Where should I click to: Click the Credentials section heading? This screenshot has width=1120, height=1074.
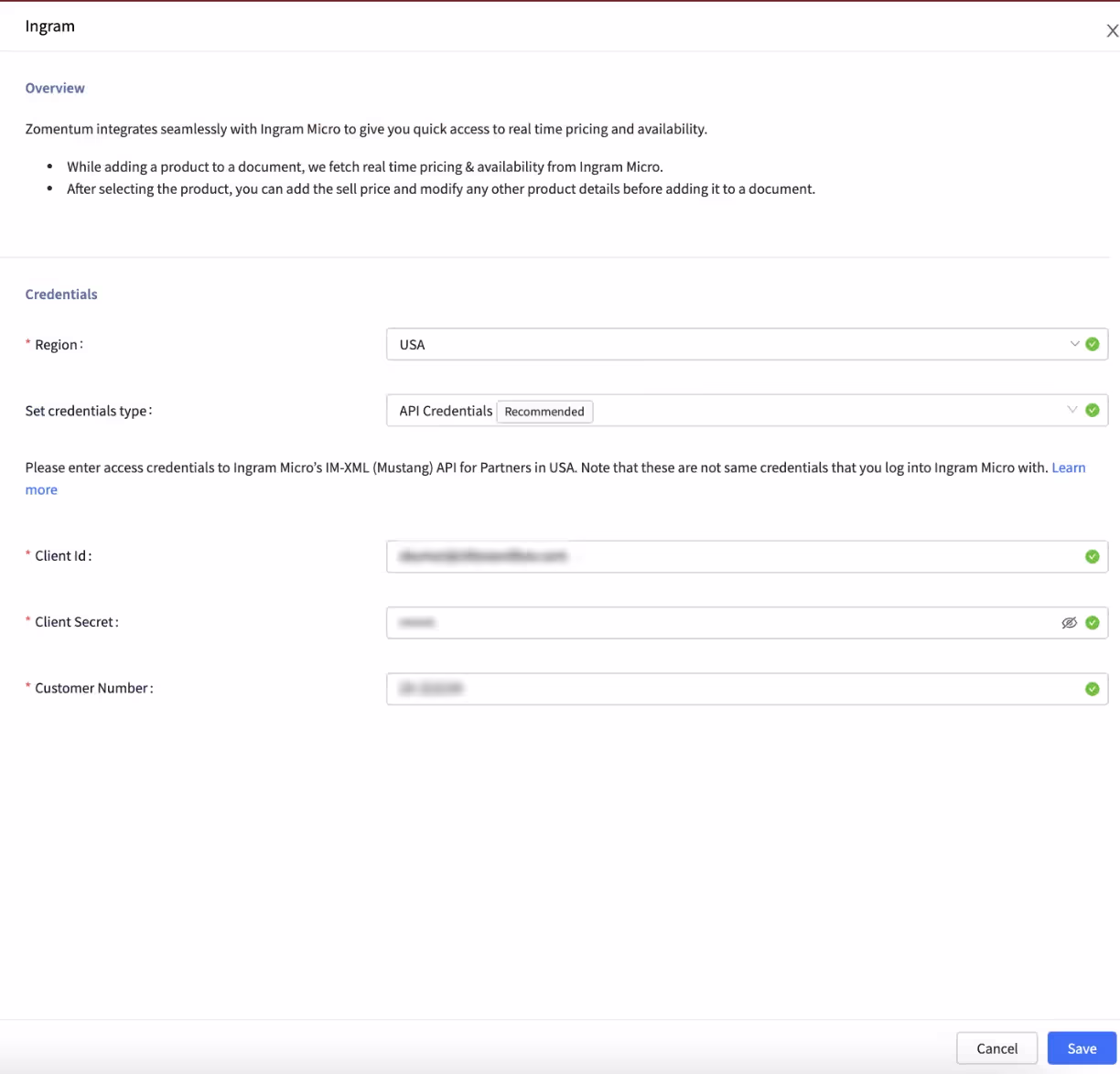tap(61, 294)
